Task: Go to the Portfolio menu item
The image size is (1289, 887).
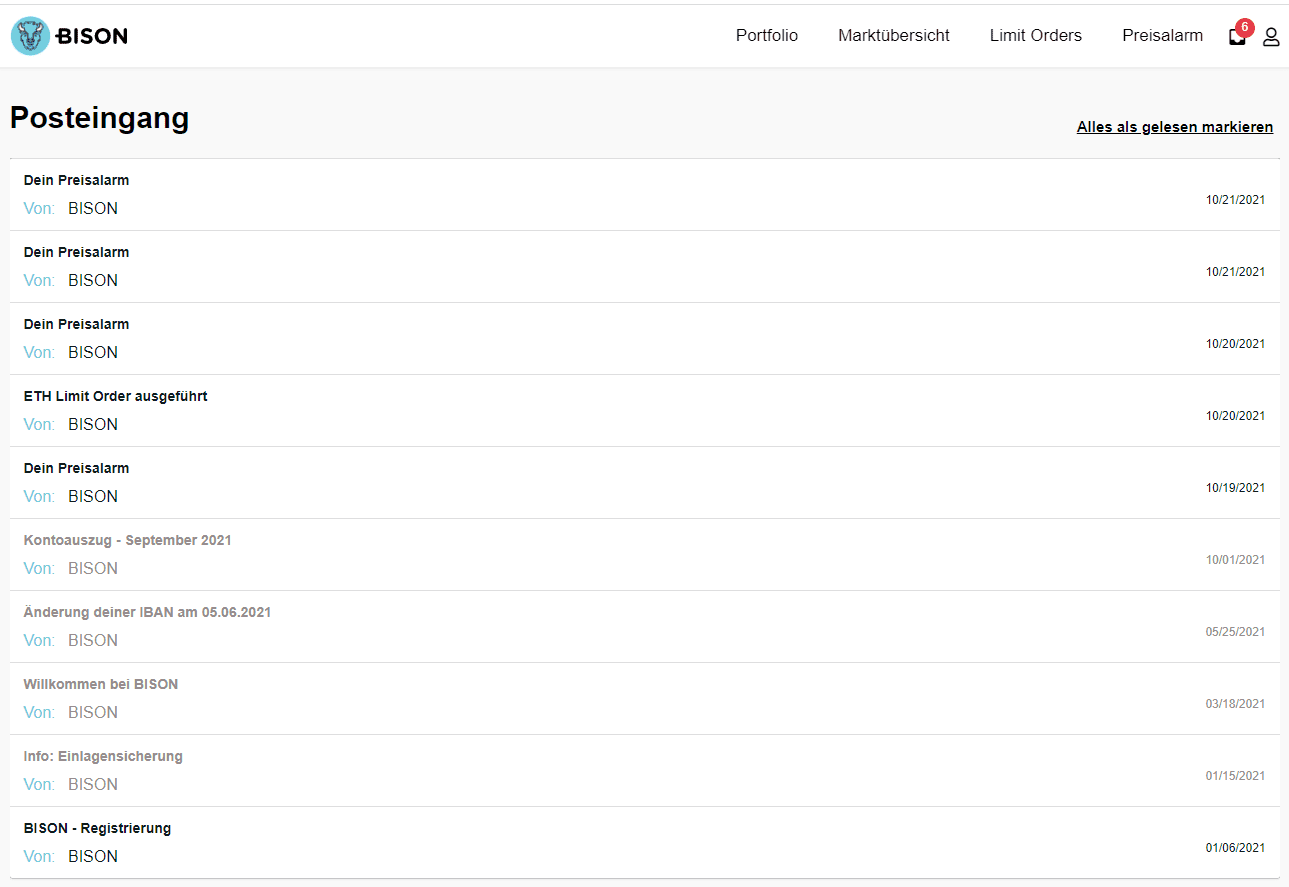Action: point(767,36)
